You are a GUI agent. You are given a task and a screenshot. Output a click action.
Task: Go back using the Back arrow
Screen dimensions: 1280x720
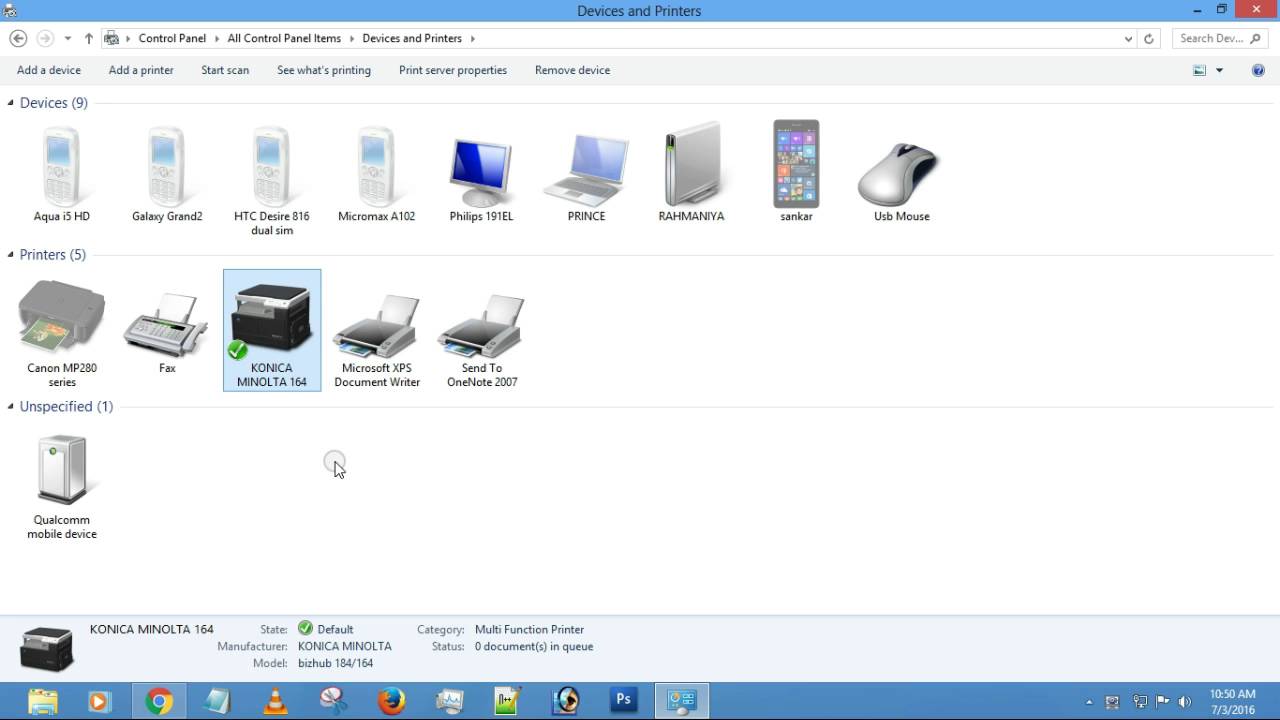[18, 38]
